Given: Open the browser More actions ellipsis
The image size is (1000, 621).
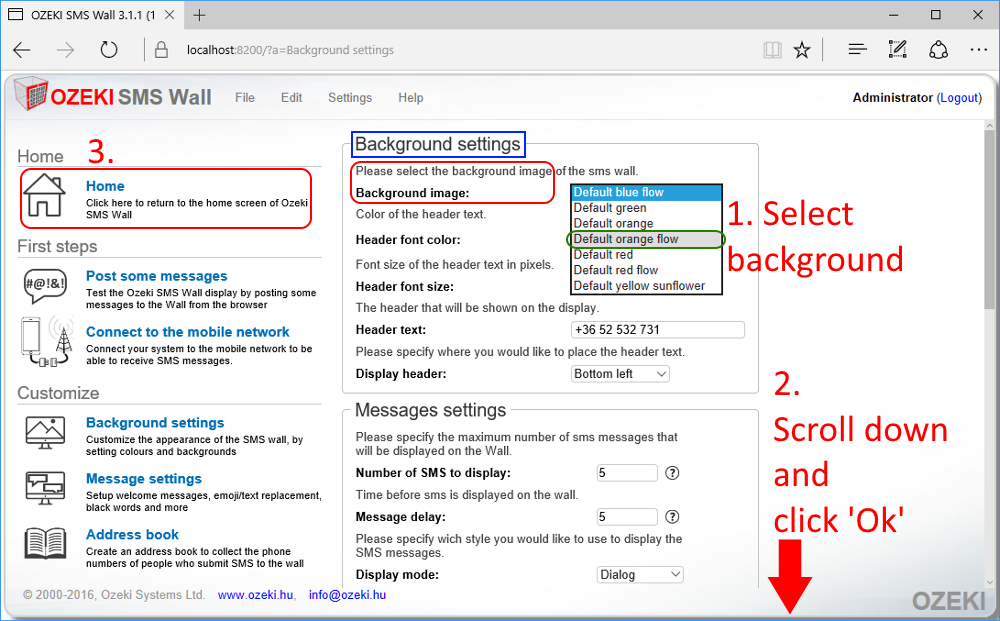Looking at the screenshot, I should pos(978,49).
